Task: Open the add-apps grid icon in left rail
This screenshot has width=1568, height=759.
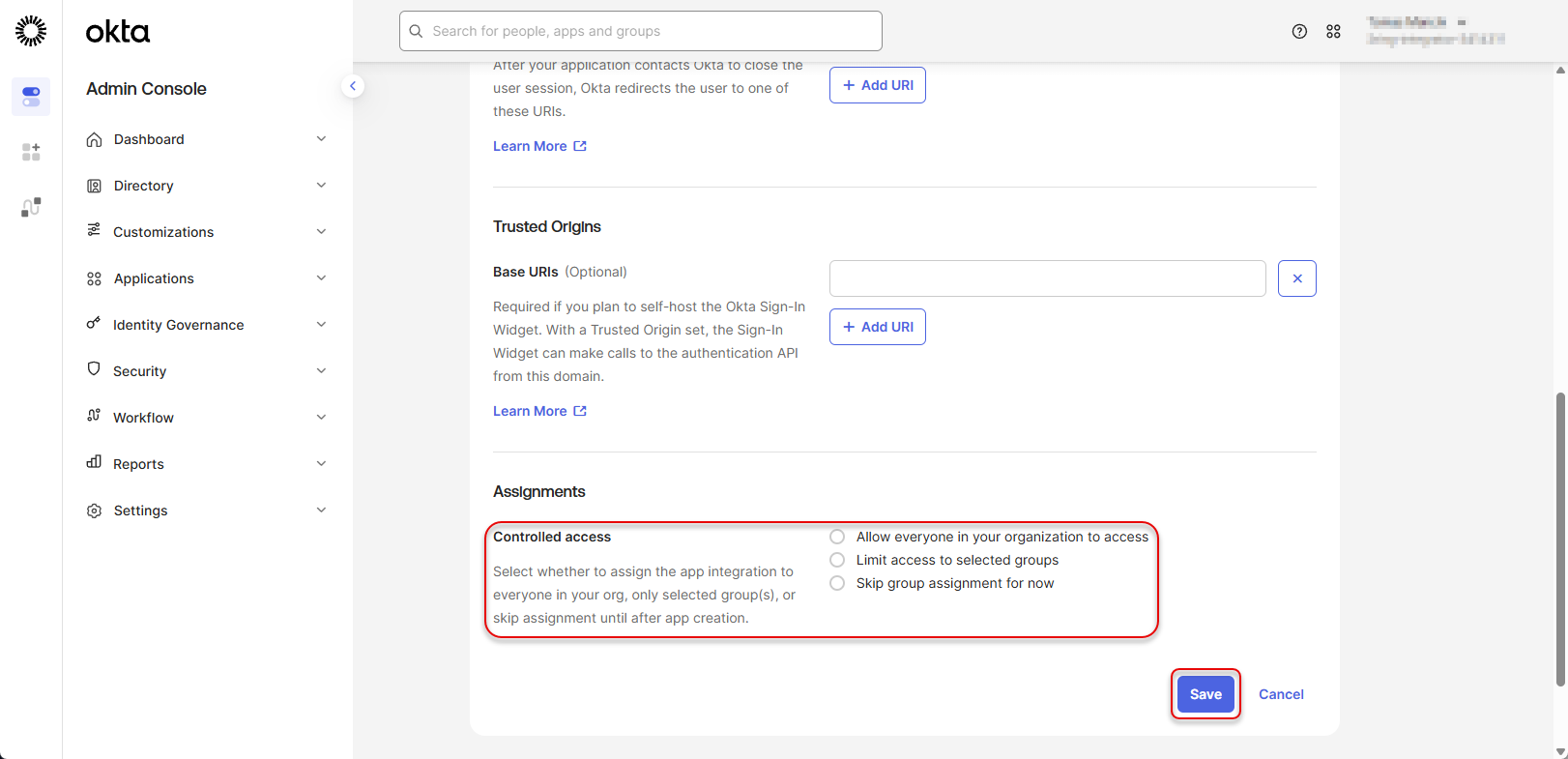Action: click(x=31, y=152)
